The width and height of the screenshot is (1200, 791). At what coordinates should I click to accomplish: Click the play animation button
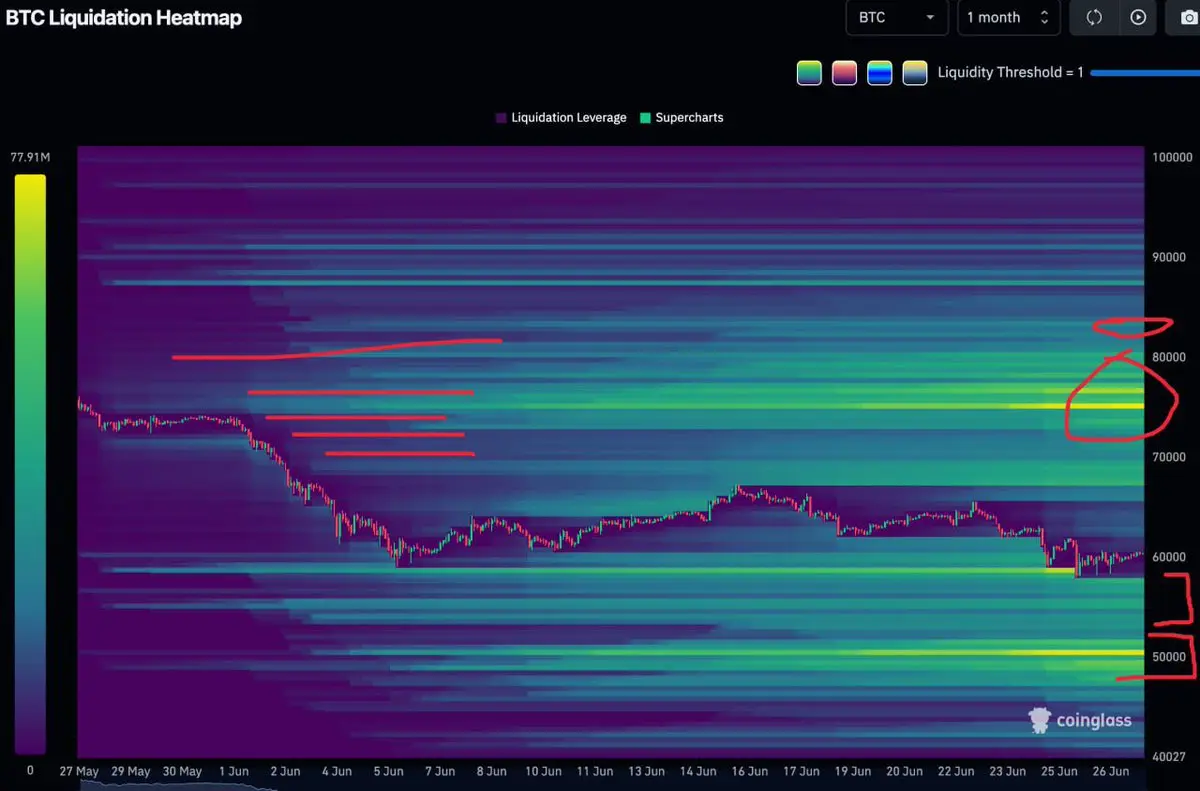(1138, 17)
